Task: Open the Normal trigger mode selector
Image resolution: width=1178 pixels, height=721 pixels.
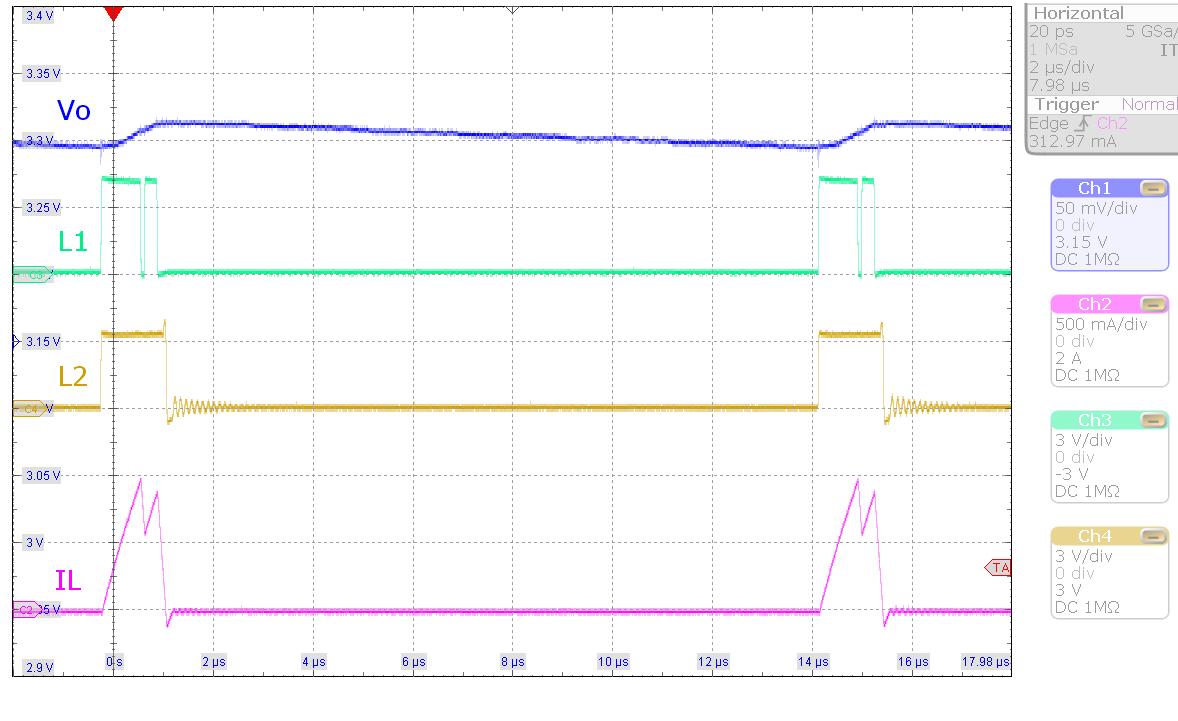Action: click(x=1148, y=104)
